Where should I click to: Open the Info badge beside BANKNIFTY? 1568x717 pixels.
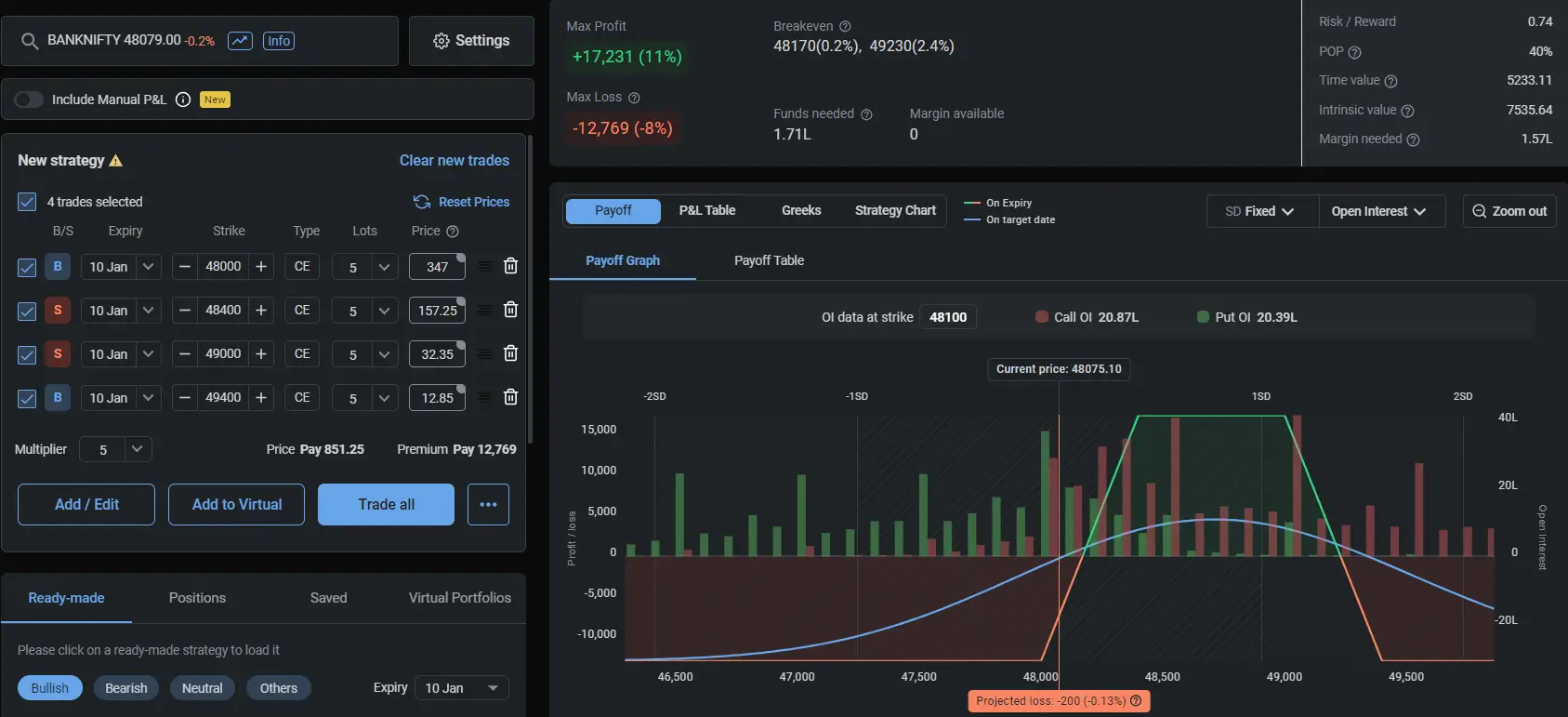coord(279,41)
